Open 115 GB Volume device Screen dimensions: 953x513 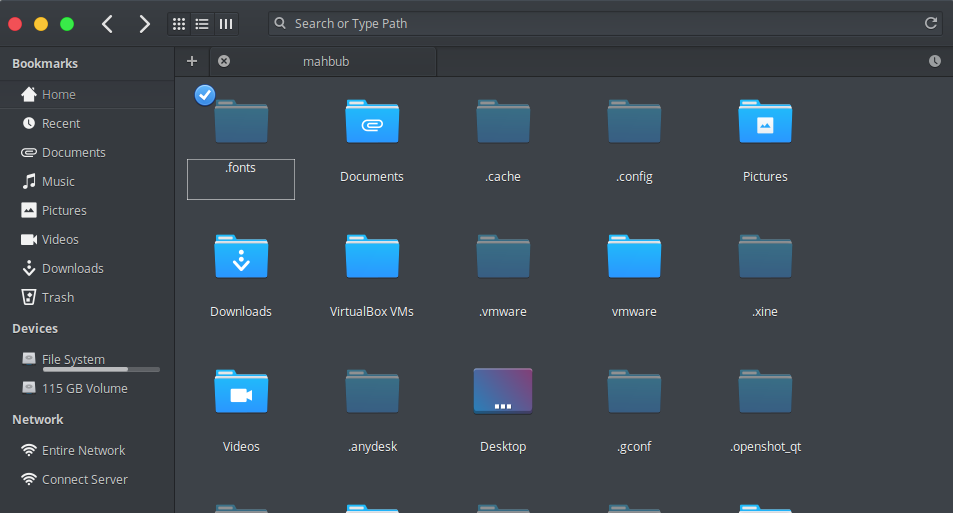pos(88,388)
